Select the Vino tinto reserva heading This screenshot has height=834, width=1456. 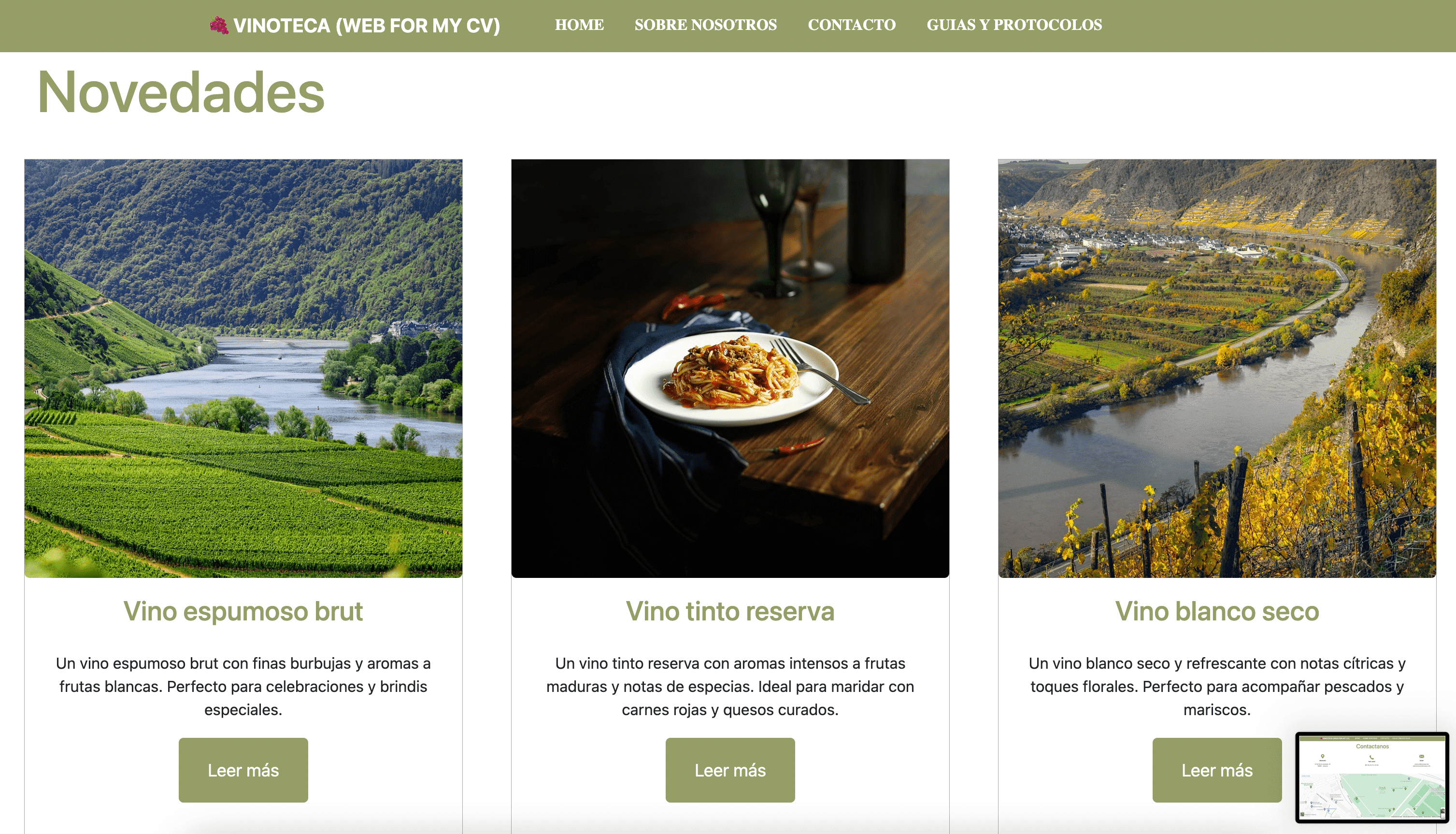(x=730, y=611)
